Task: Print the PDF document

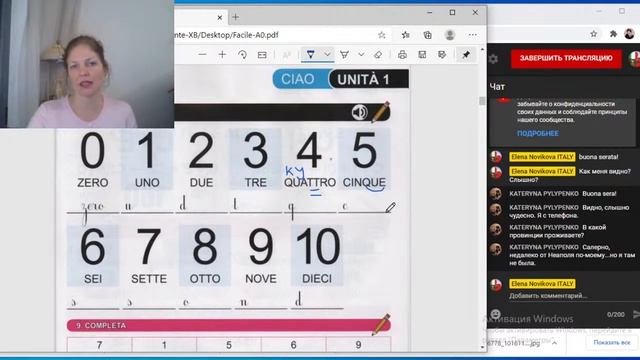Action: [402, 55]
